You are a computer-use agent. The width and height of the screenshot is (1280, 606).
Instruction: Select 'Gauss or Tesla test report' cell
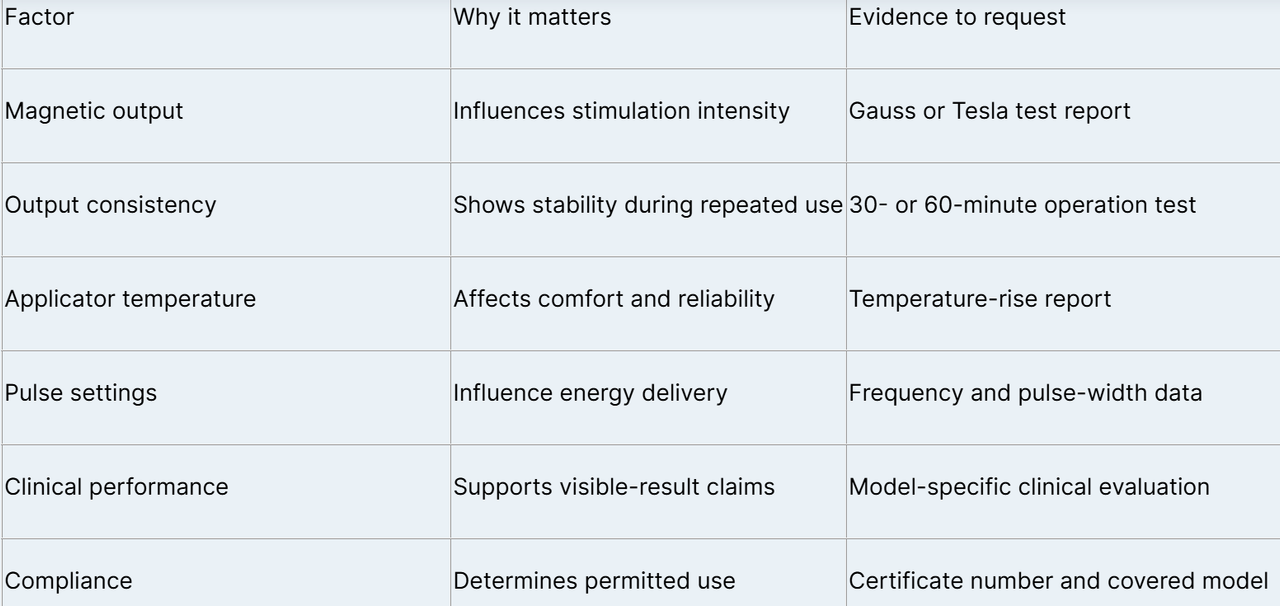[x=1063, y=116]
